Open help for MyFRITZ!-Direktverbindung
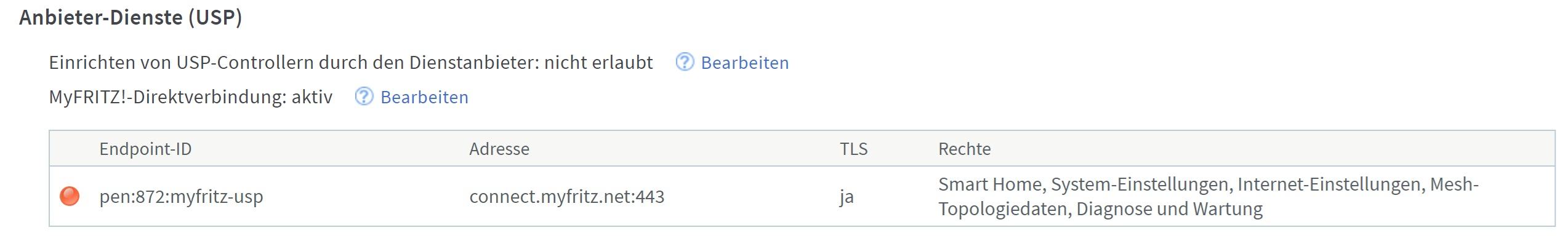 point(364,97)
